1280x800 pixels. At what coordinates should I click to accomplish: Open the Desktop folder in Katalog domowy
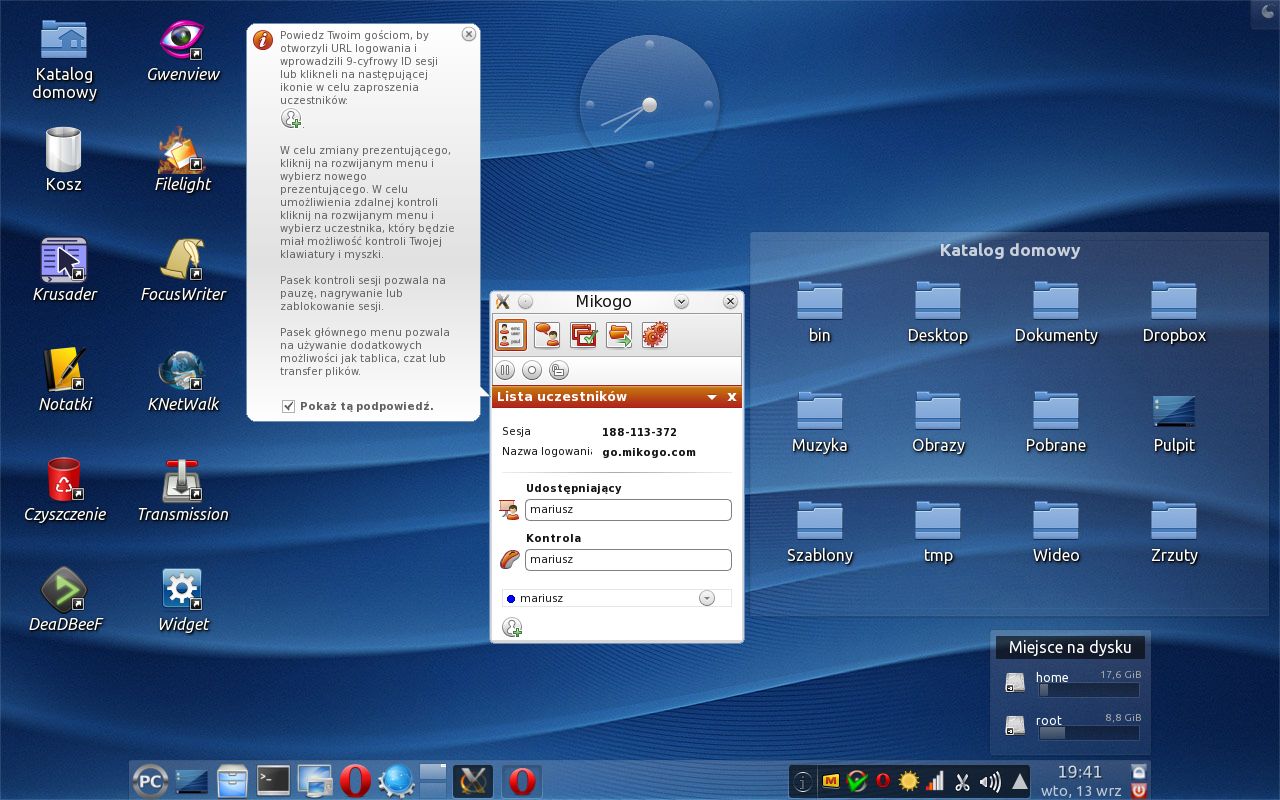(938, 312)
